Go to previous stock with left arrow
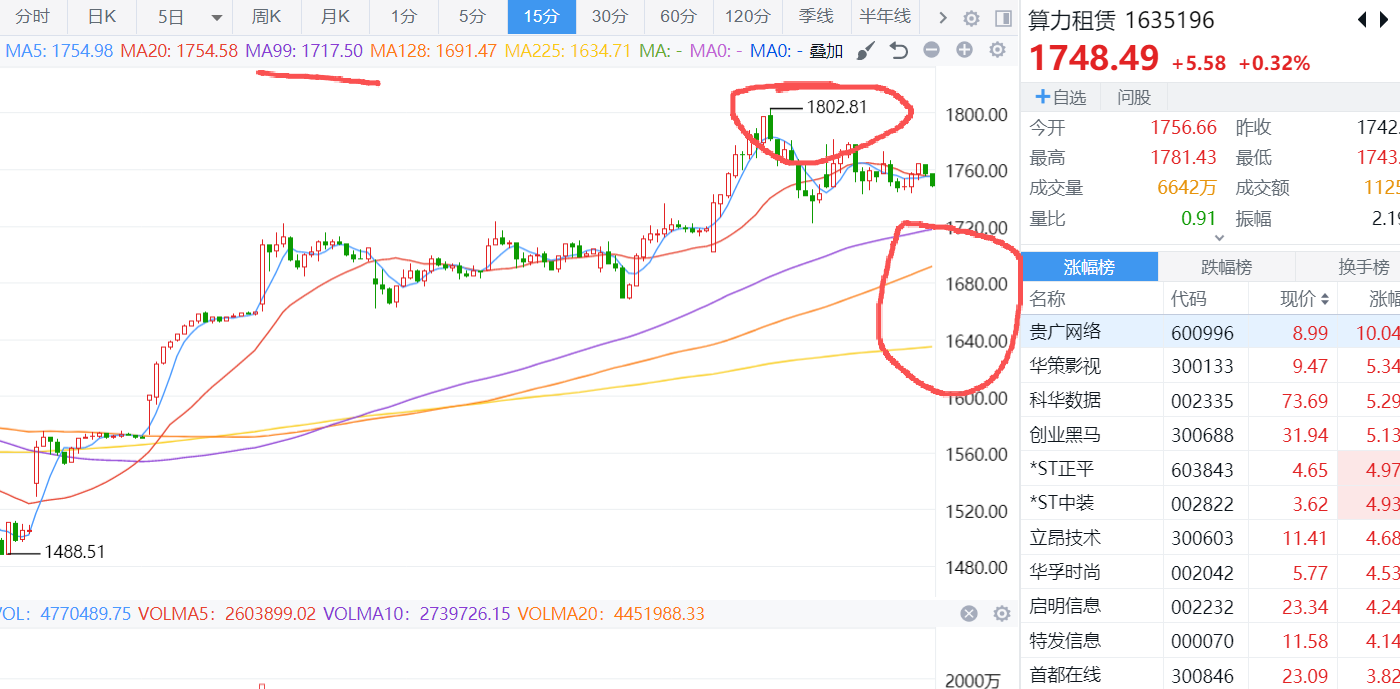The height and width of the screenshot is (689, 1400). [1361, 20]
